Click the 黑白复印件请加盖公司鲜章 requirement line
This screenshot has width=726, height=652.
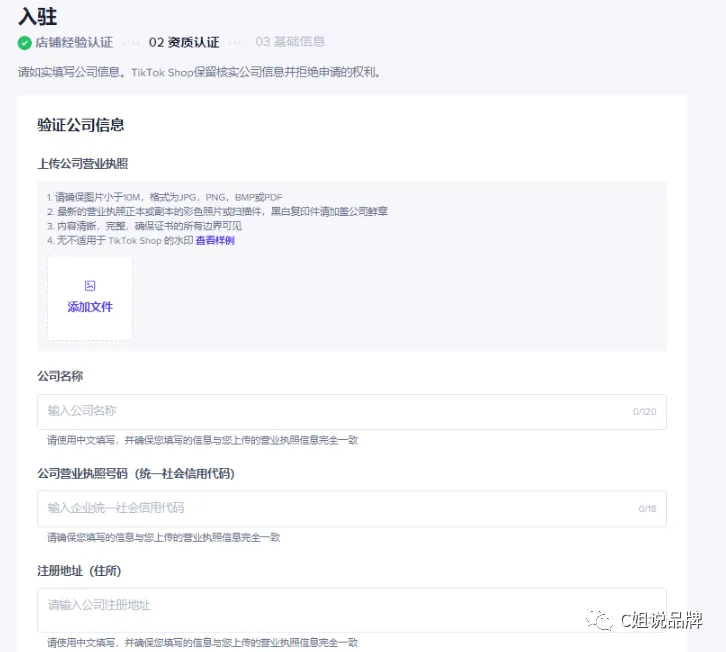point(217,212)
